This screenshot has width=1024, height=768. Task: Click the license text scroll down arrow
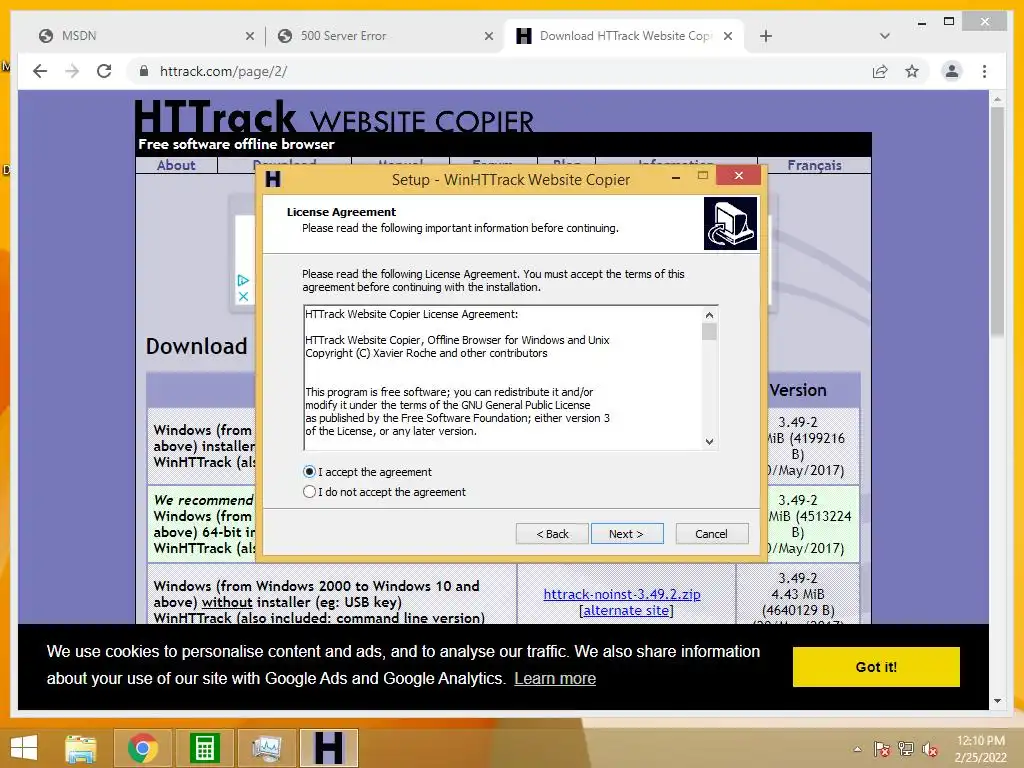tap(709, 442)
